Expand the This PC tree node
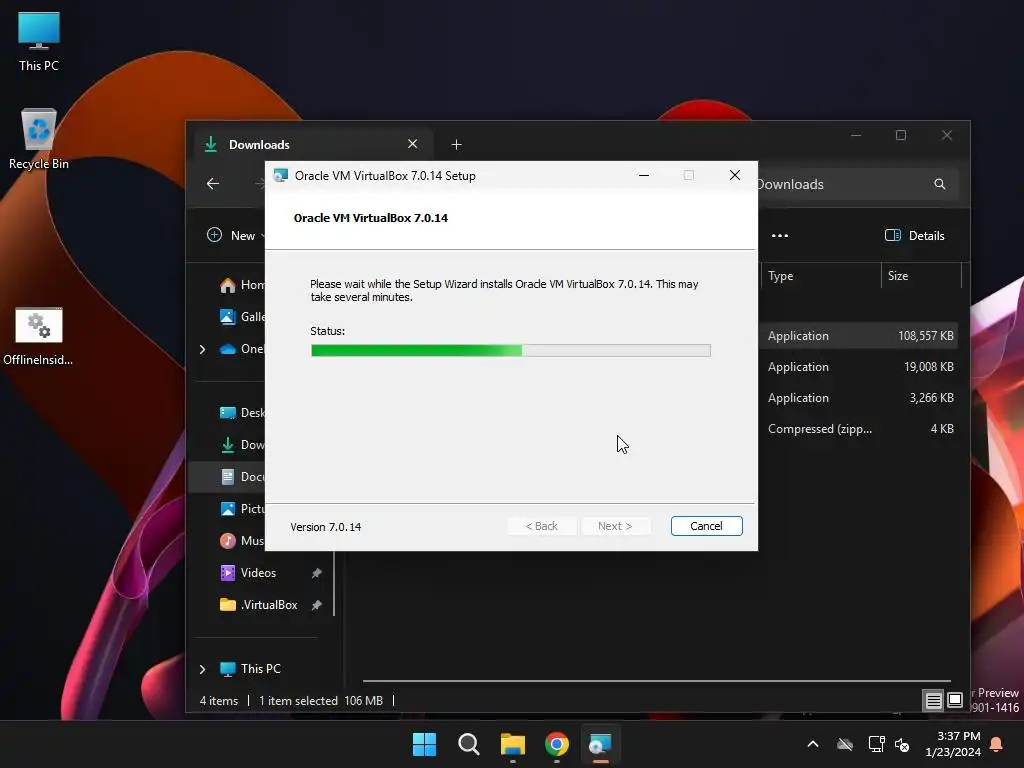The image size is (1024, 768). point(202,669)
